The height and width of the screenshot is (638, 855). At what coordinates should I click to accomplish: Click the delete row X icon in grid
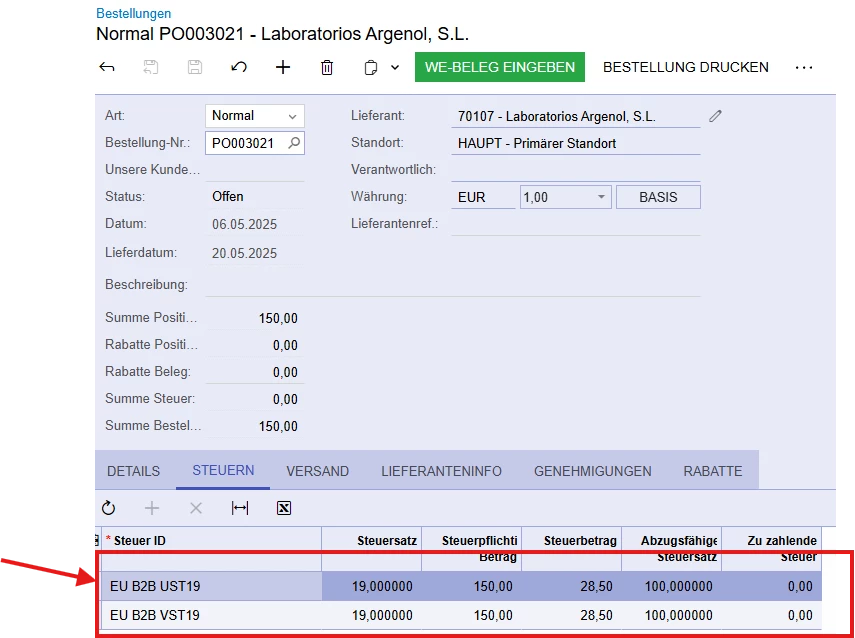(196, 508)
